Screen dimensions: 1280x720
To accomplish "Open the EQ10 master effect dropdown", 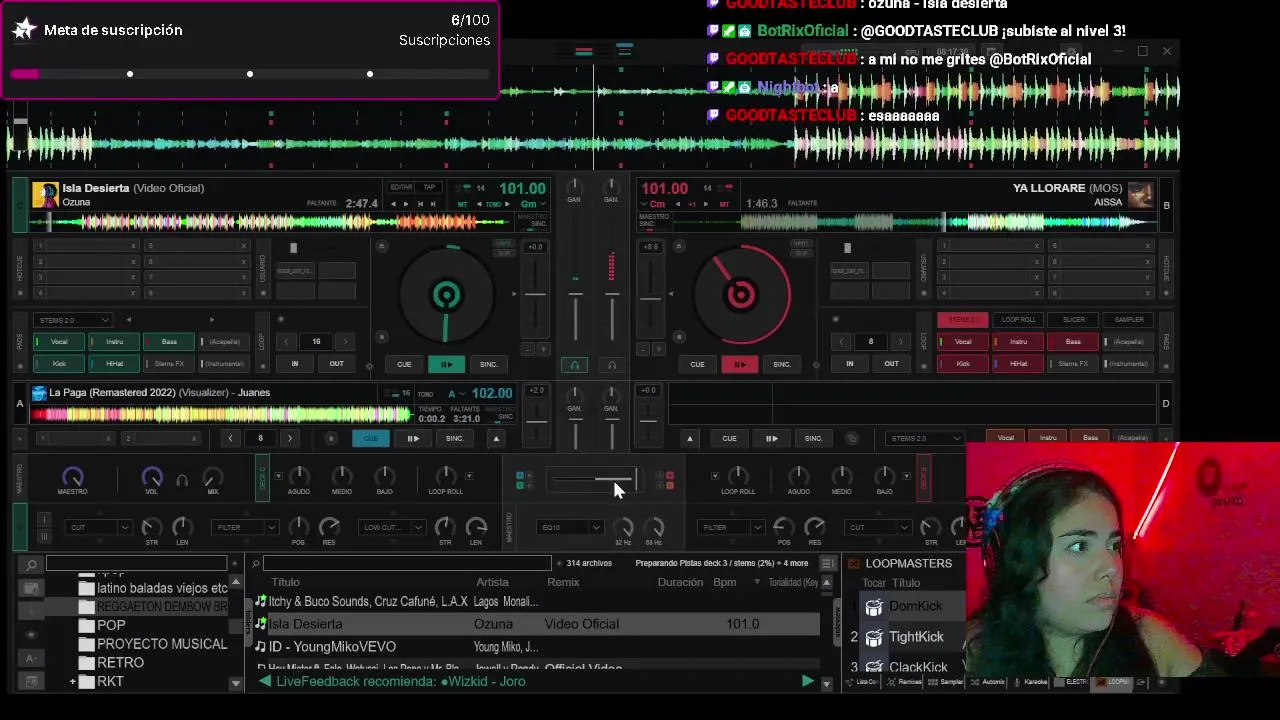I will [x=570, y=527].
